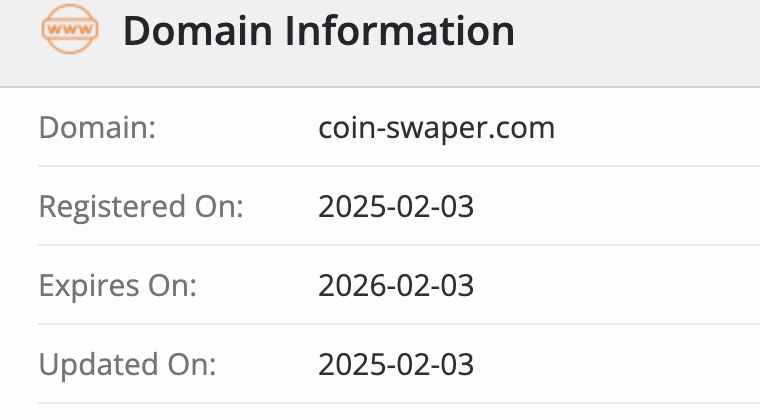Select the Domain Information heading
Viewport: 760px width, 420px height.
coord(318,31)
